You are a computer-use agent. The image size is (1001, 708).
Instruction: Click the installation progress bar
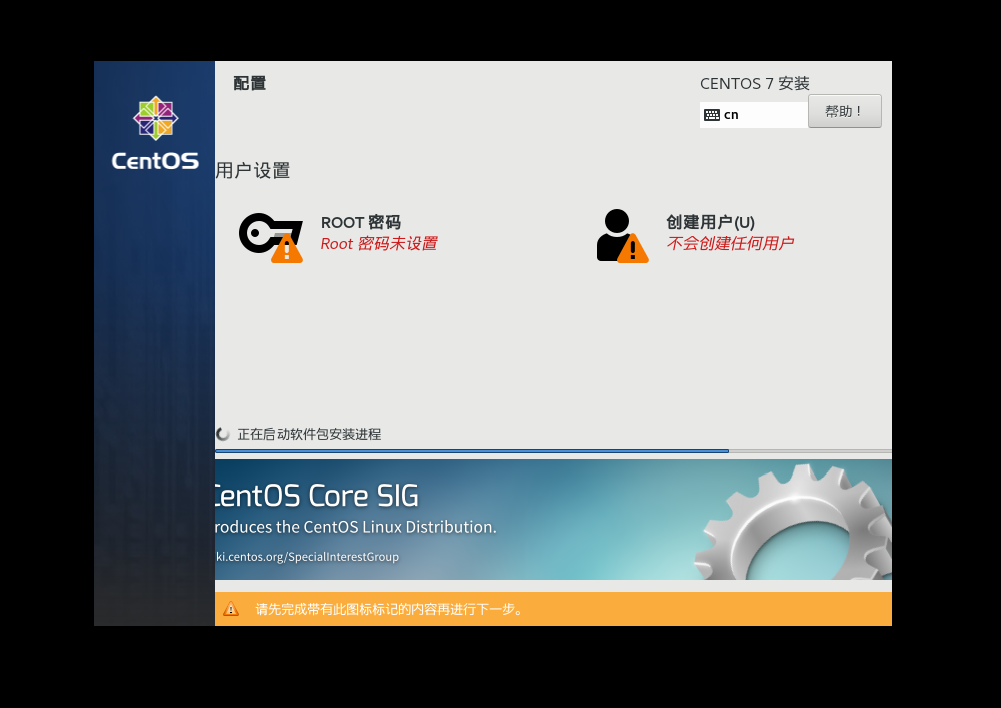(x=553, y=451)
